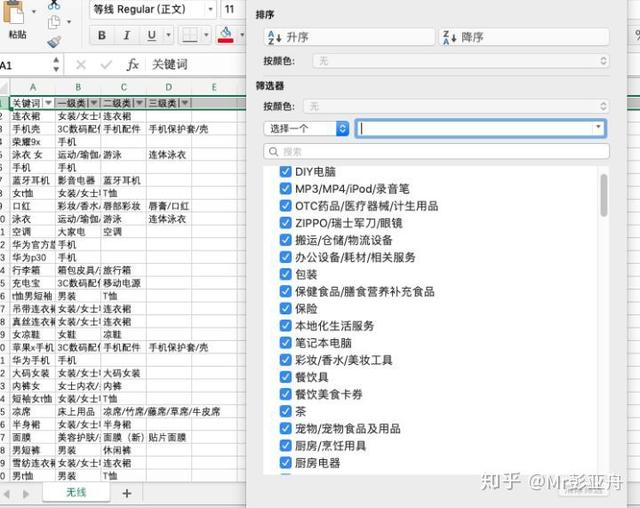Viewport: 640px width, 508px height.
Task: Click the next sheet navigation arrow
Action: (x=26, y=494)
